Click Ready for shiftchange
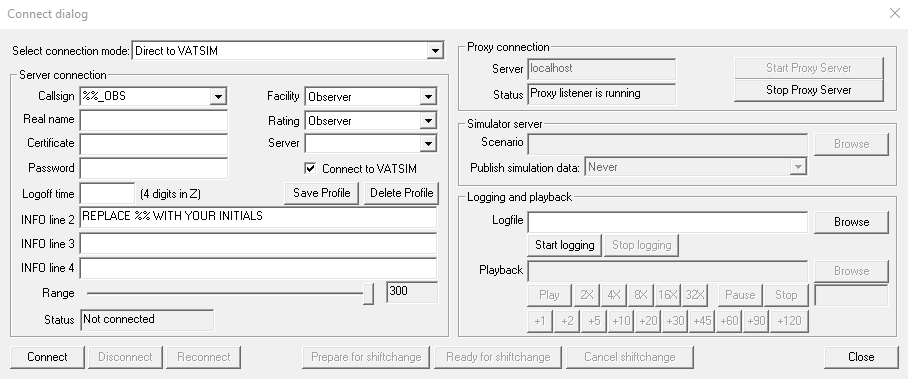This screenshot has width=908, height=379. coord(498,357)
